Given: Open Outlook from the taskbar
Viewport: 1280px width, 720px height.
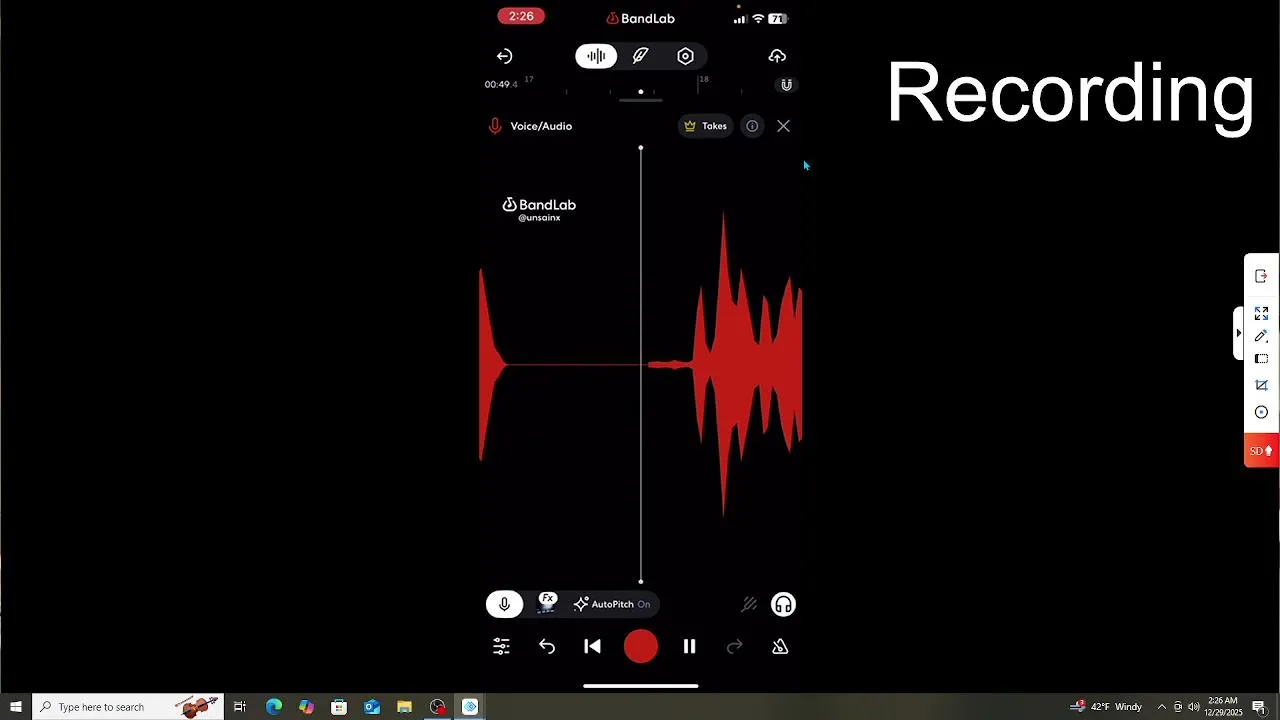Looking at the screenshot, I should point(372,707).
